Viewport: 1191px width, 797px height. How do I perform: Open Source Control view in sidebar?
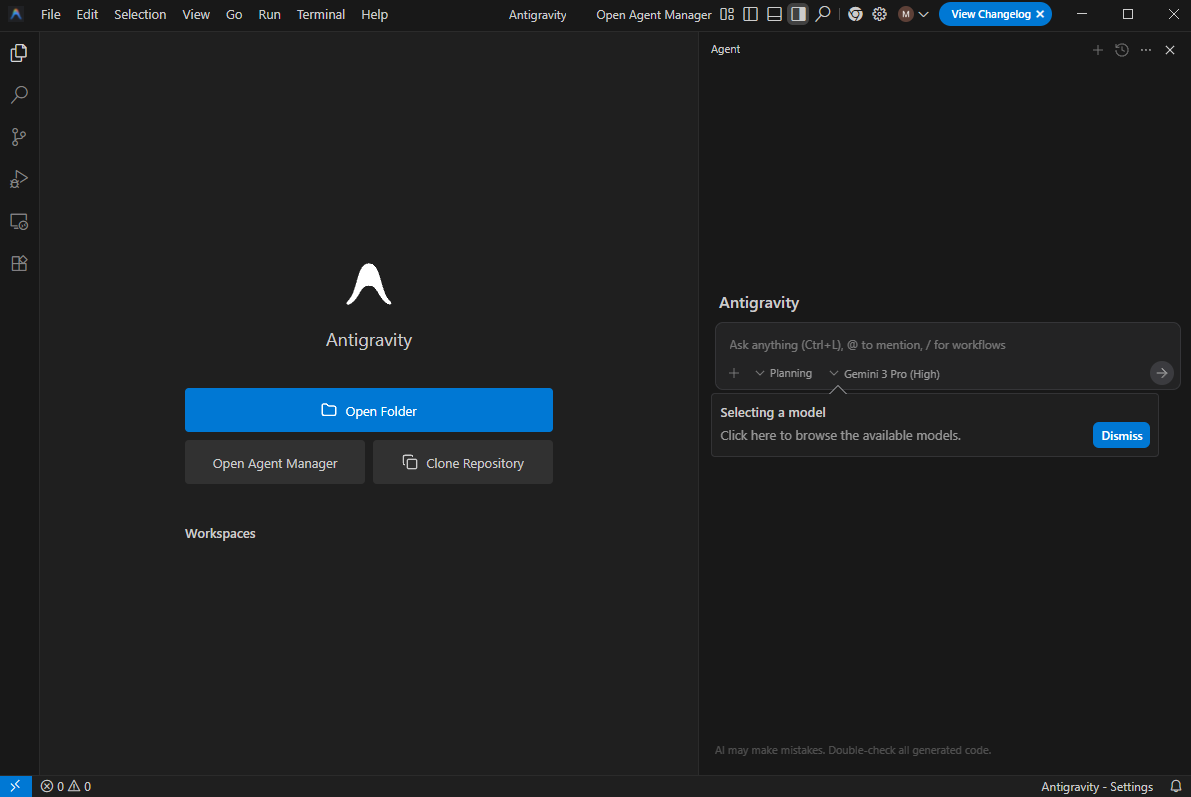coord(18,137)
